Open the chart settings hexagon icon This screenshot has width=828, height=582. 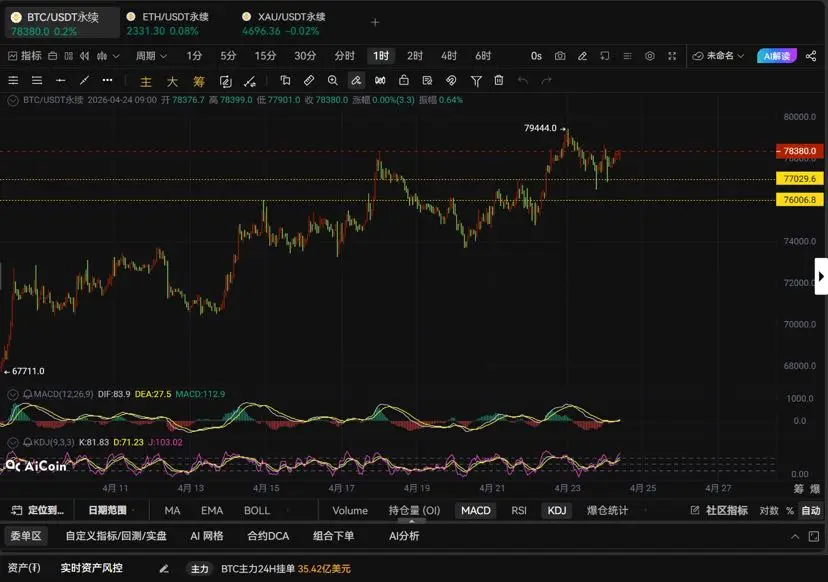[x=650, y=55]
